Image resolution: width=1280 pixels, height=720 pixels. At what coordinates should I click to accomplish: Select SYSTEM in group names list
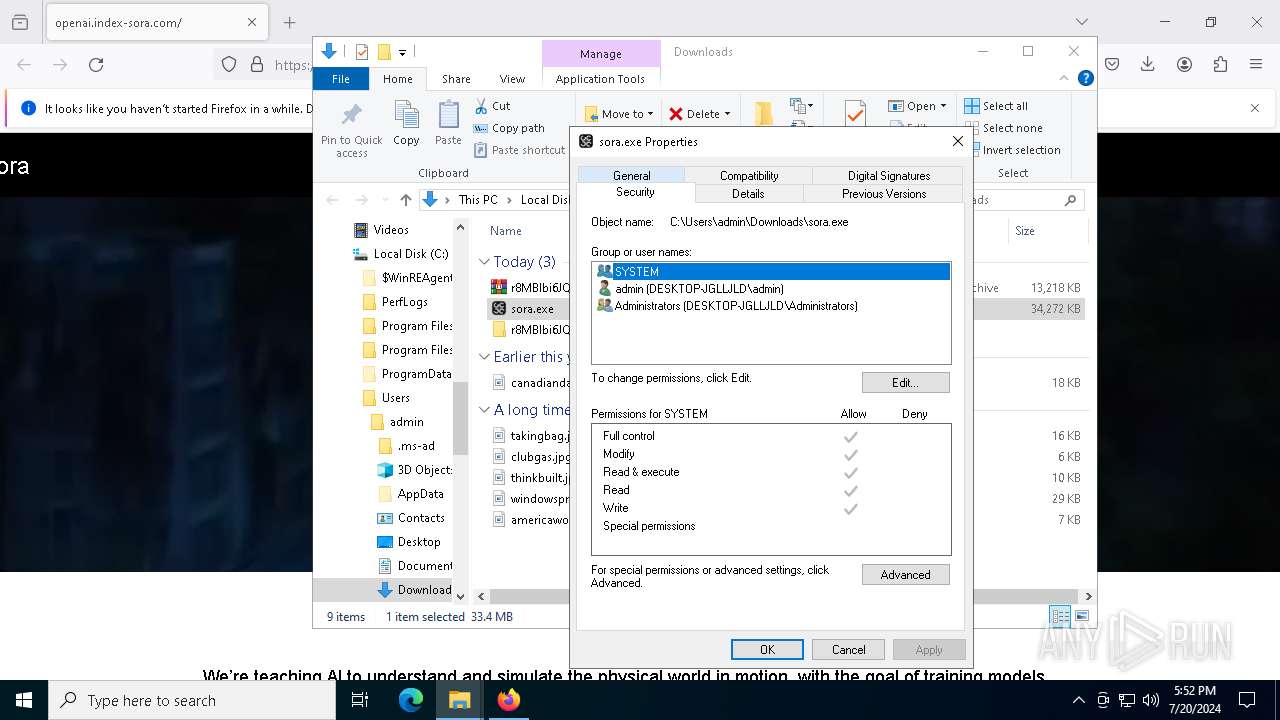771,271
